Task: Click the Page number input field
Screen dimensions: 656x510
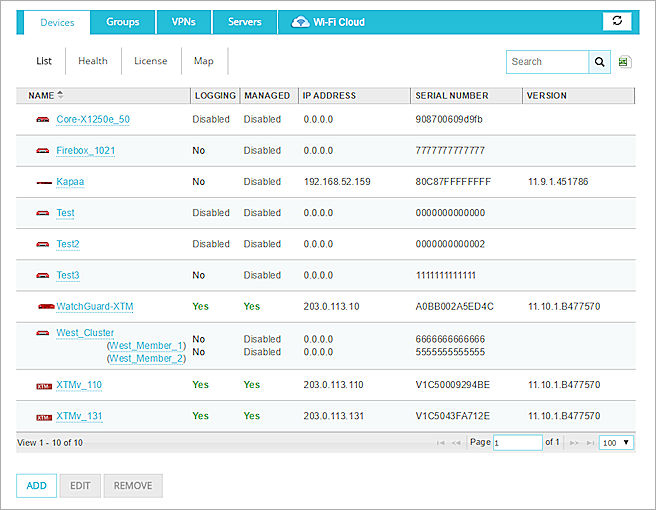Action: pos(517,442)
